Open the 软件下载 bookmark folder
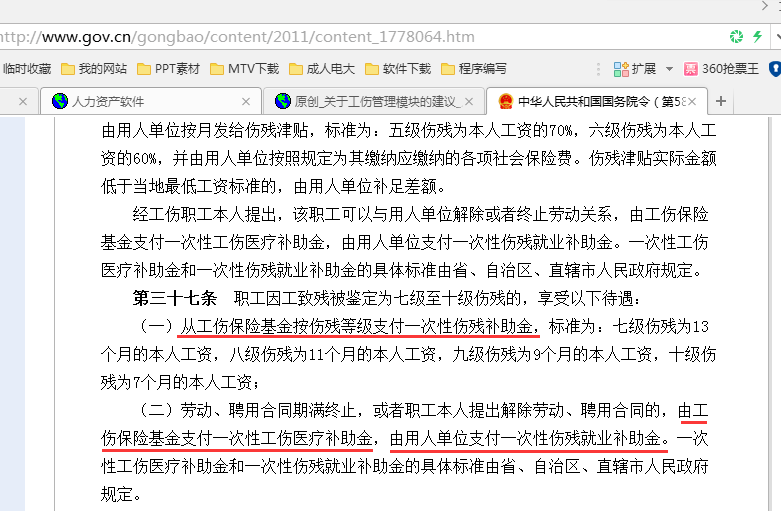Image resolution: width=781 pixels, height=511 pixels. click(x=398, y=69)
